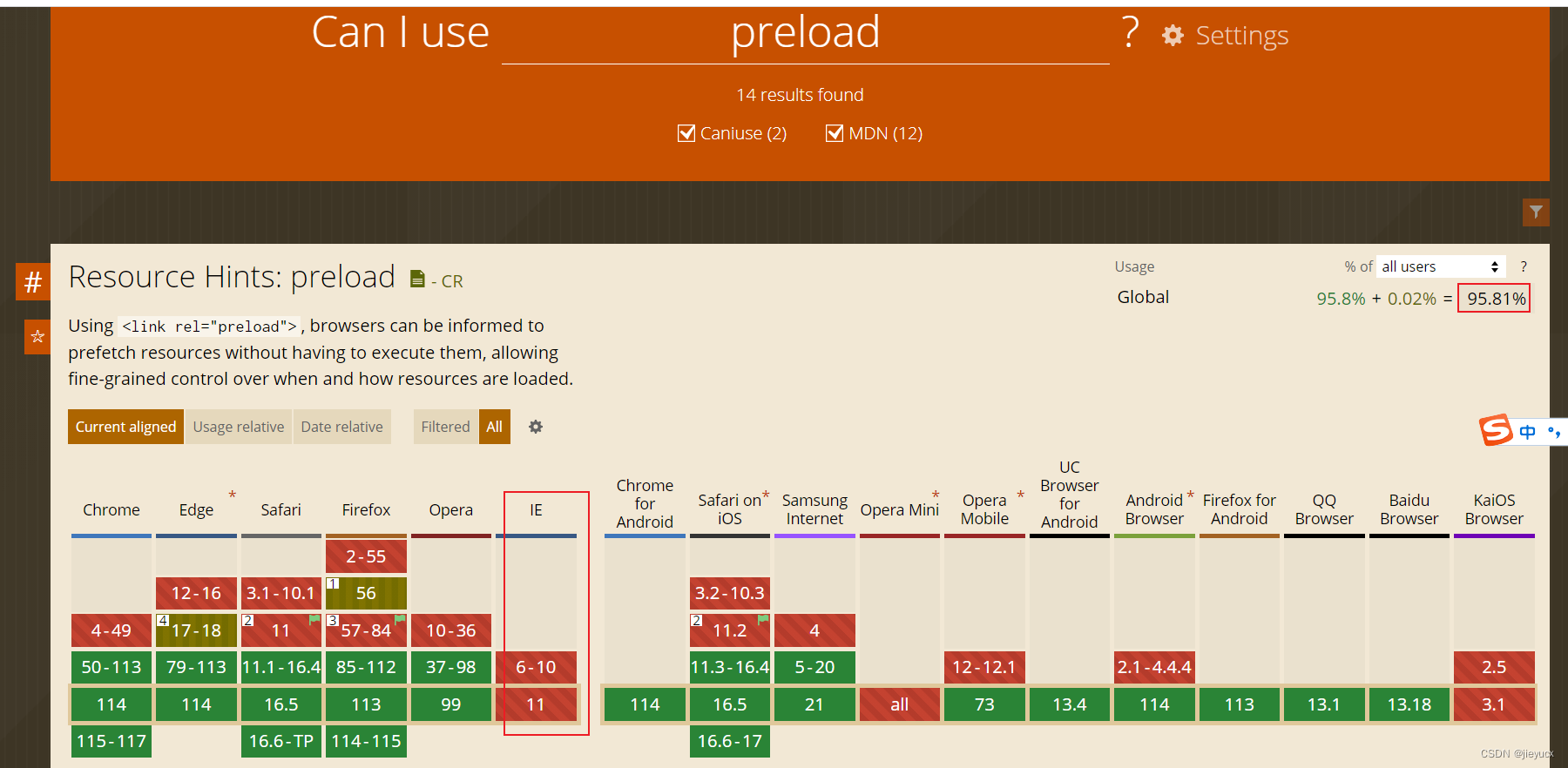Click the hash permalink icon
Viewport: 1568px width, 768px height.
pyautogui.click(x=33, y=281)
